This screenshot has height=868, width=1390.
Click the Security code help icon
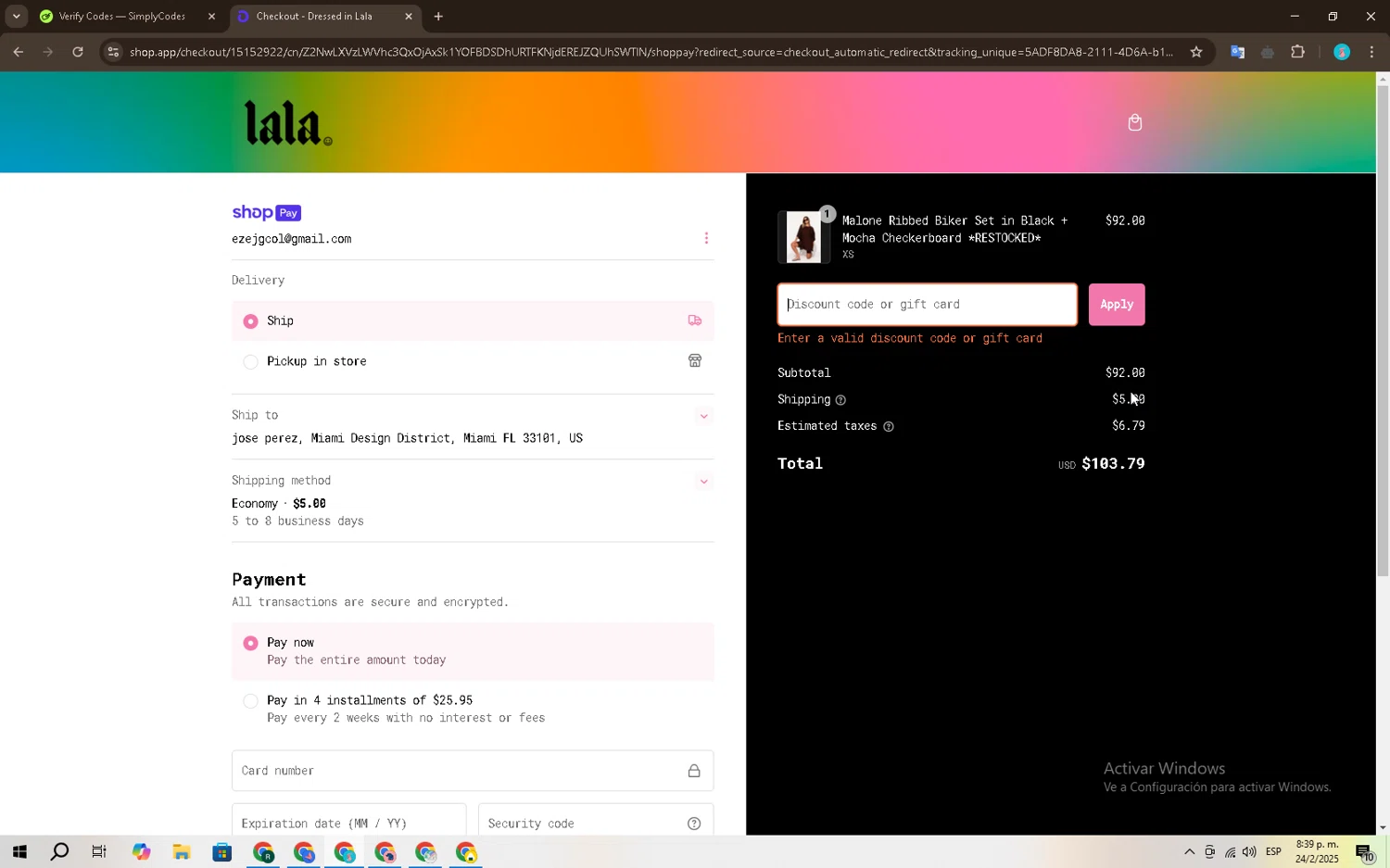(x=693, y=824)
